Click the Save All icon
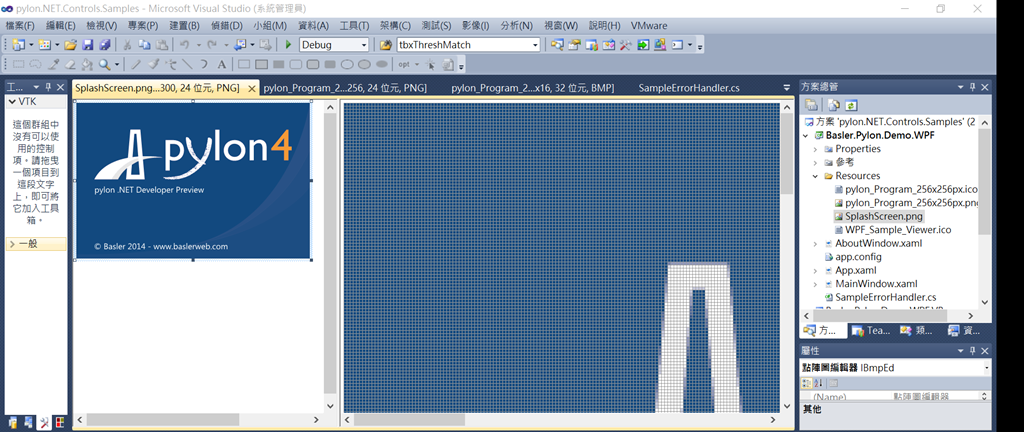The height and width of the screenshot is (432, 1024). (x=104, y=45)
